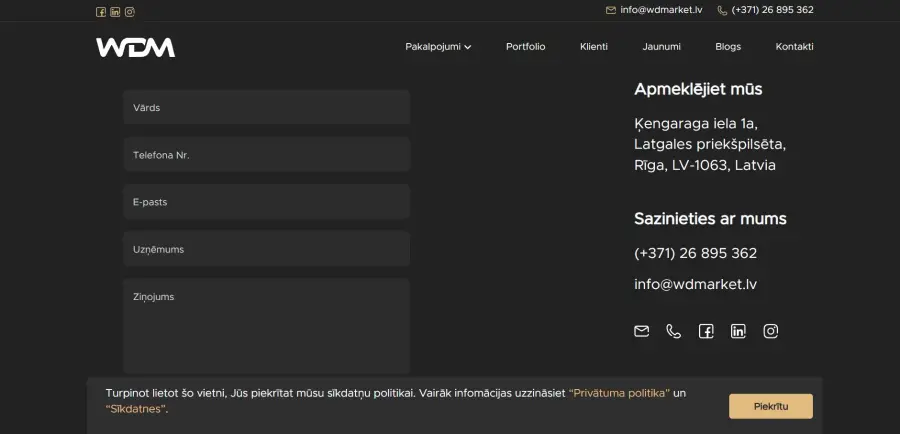
Task: Open the Facebook icon below contact details
Action: coord(706,331)
